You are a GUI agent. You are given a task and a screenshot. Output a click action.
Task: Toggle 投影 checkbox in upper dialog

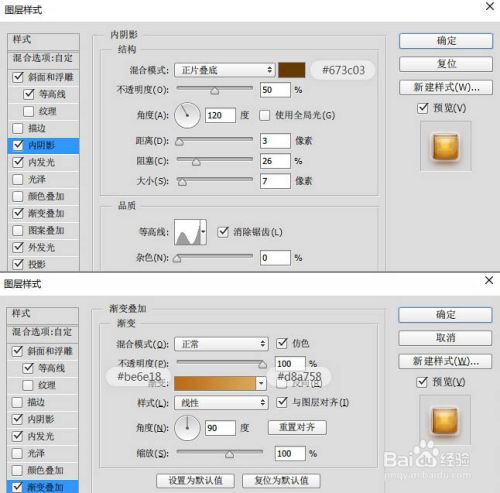click(18, 264)
